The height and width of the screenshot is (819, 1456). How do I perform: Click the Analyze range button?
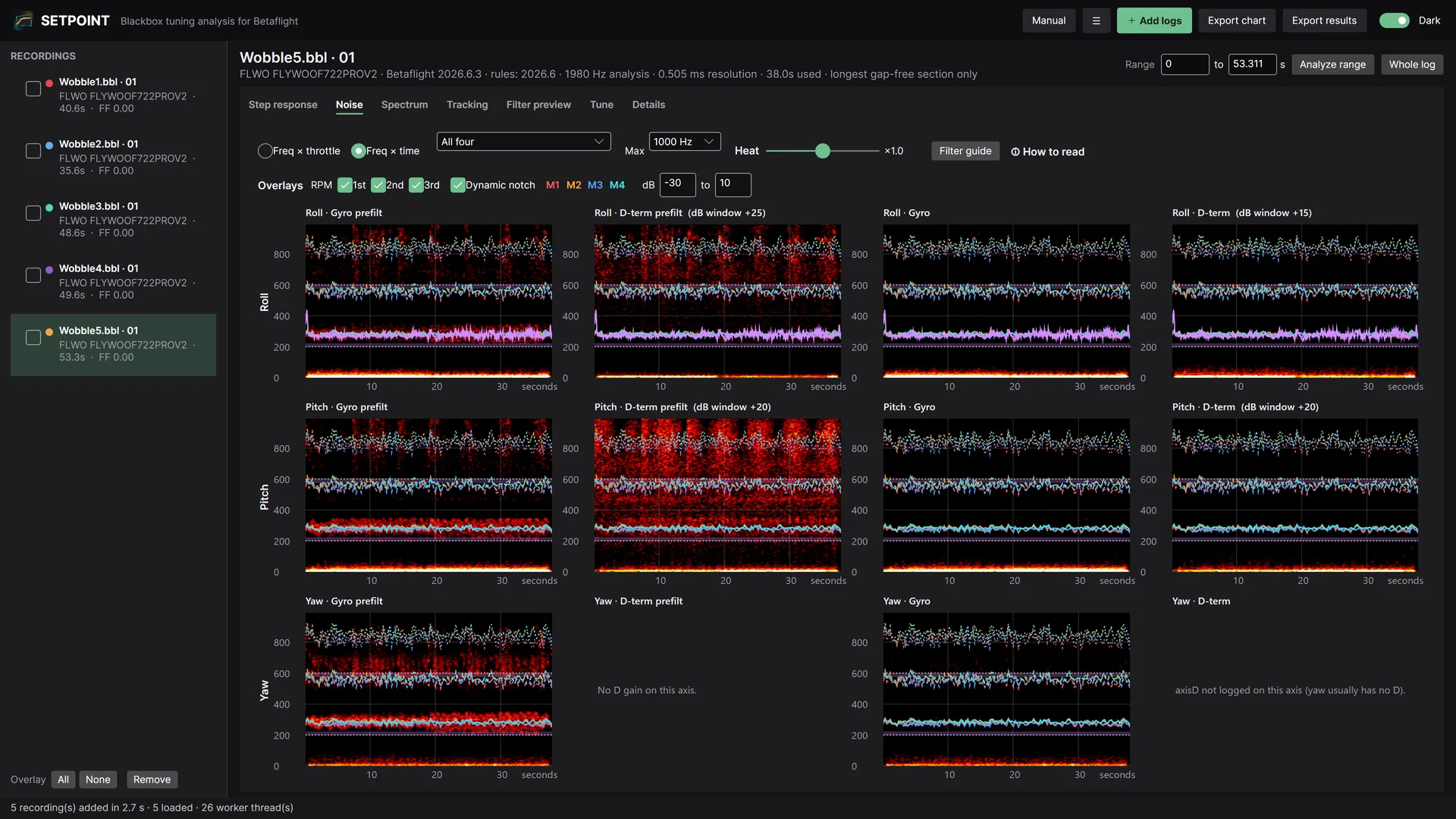[1332, 64]
